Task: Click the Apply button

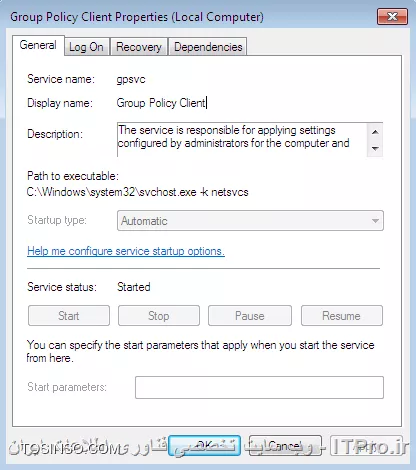Action: pyautogui.click(x=366, y=445)
